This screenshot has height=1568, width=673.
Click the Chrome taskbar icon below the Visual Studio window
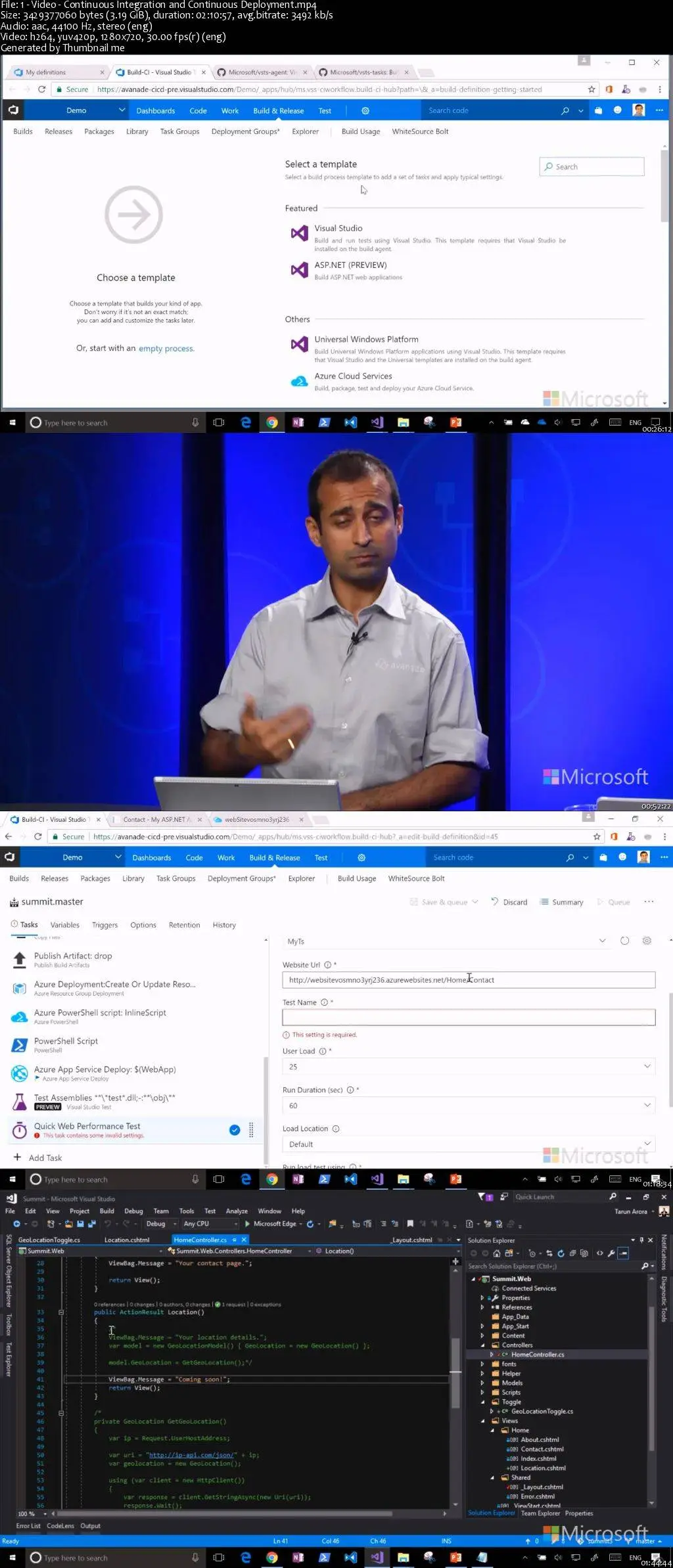tap(271, 1557)
